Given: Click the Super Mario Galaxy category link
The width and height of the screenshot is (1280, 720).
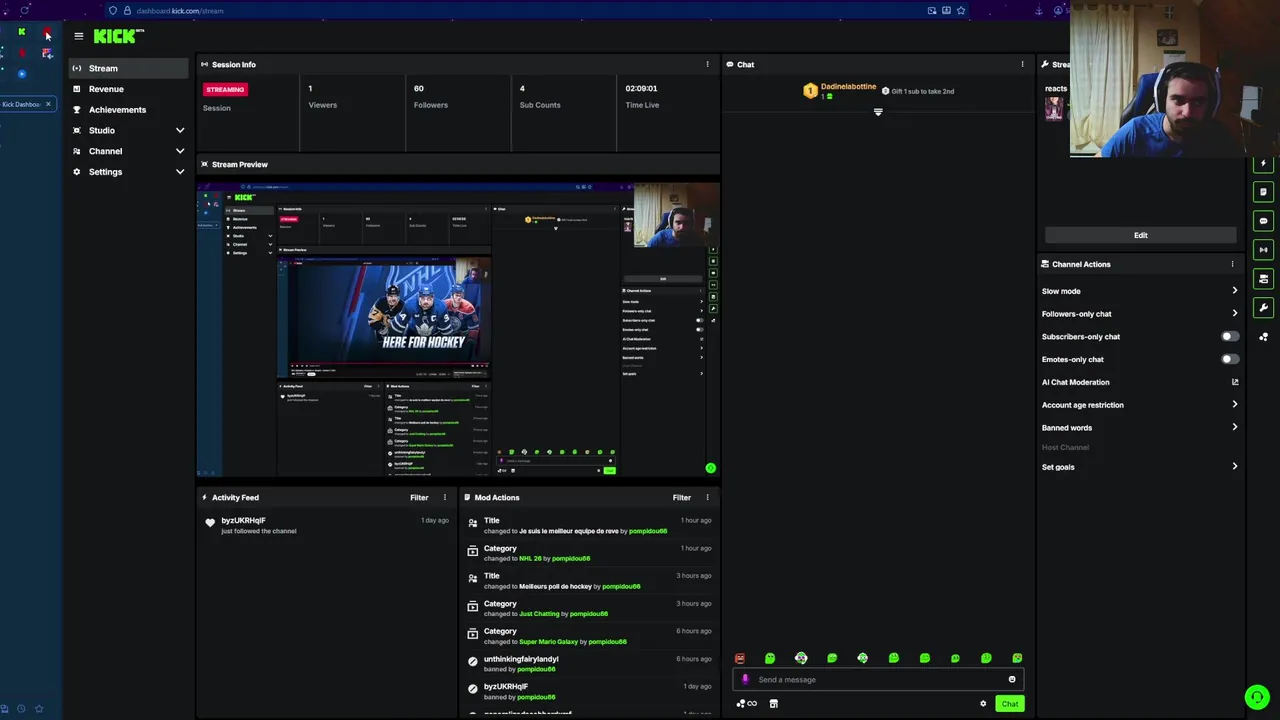Looking at the screenshot, I should (x=548, y=642).
